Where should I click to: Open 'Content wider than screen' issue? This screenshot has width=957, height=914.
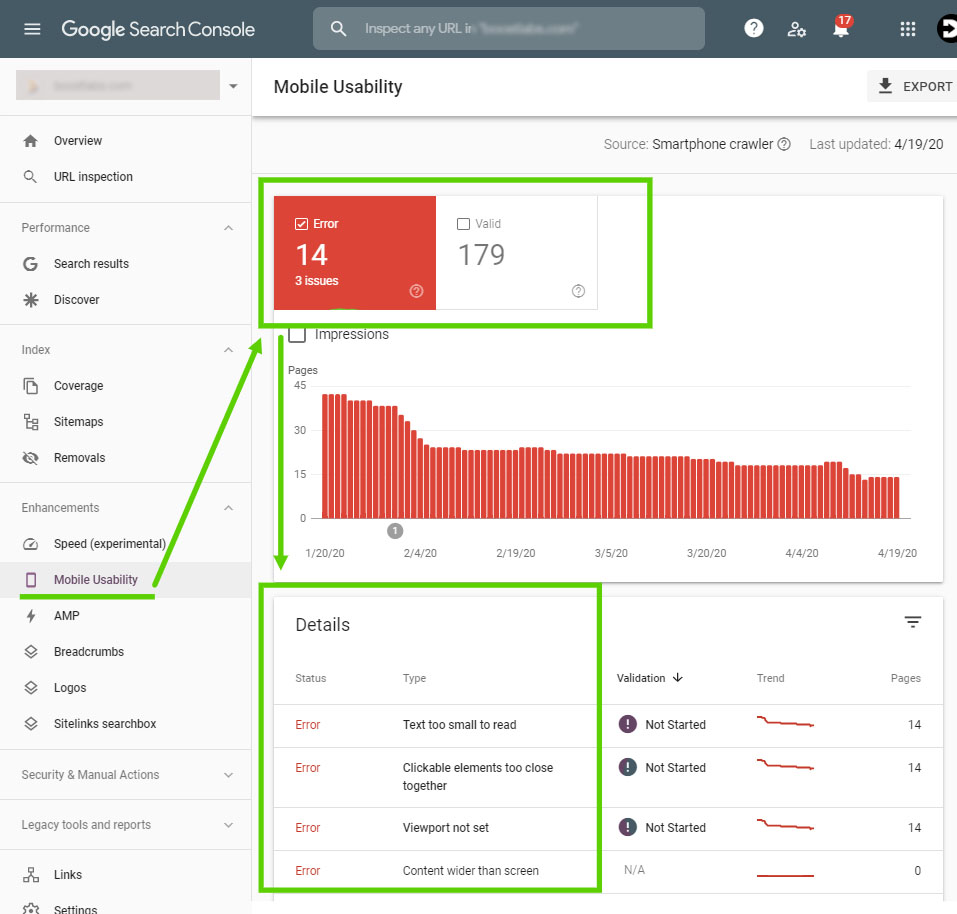(470, 871)
